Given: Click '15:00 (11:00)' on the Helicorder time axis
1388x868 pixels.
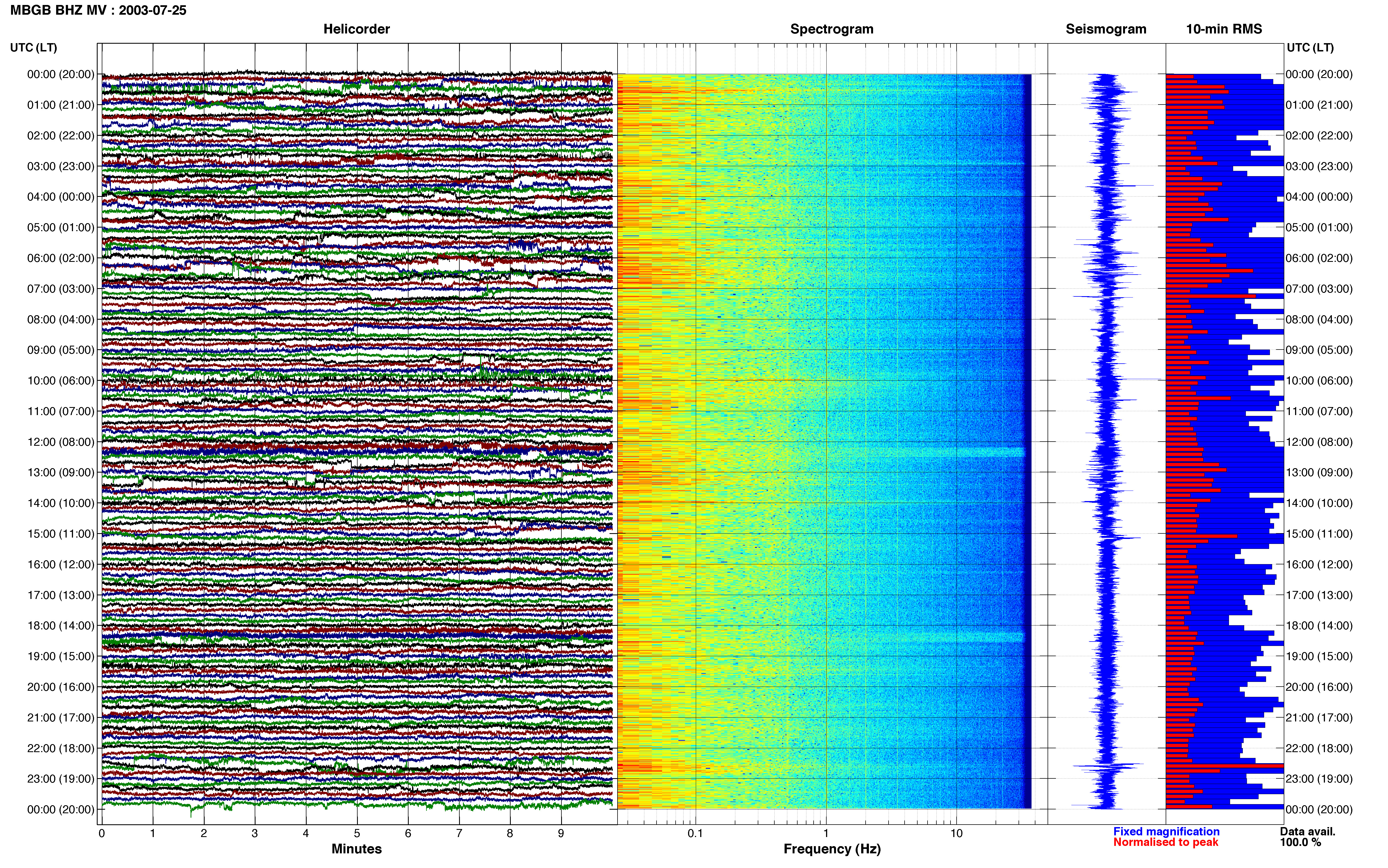Looking at the screenshot, I should 61,534.
